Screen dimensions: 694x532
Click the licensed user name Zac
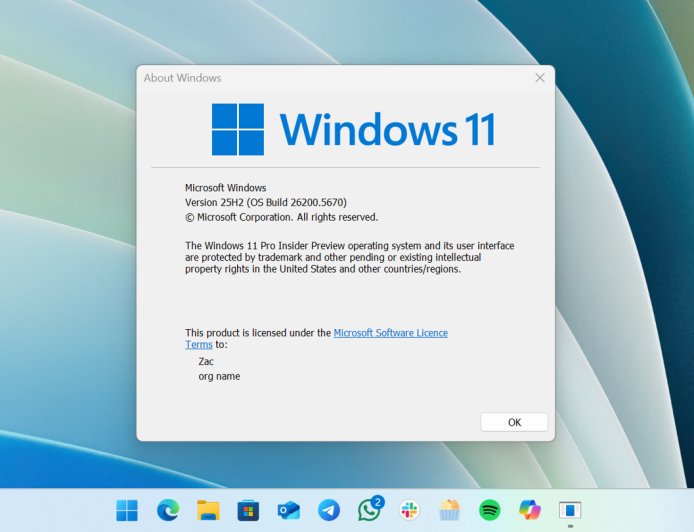206,361
